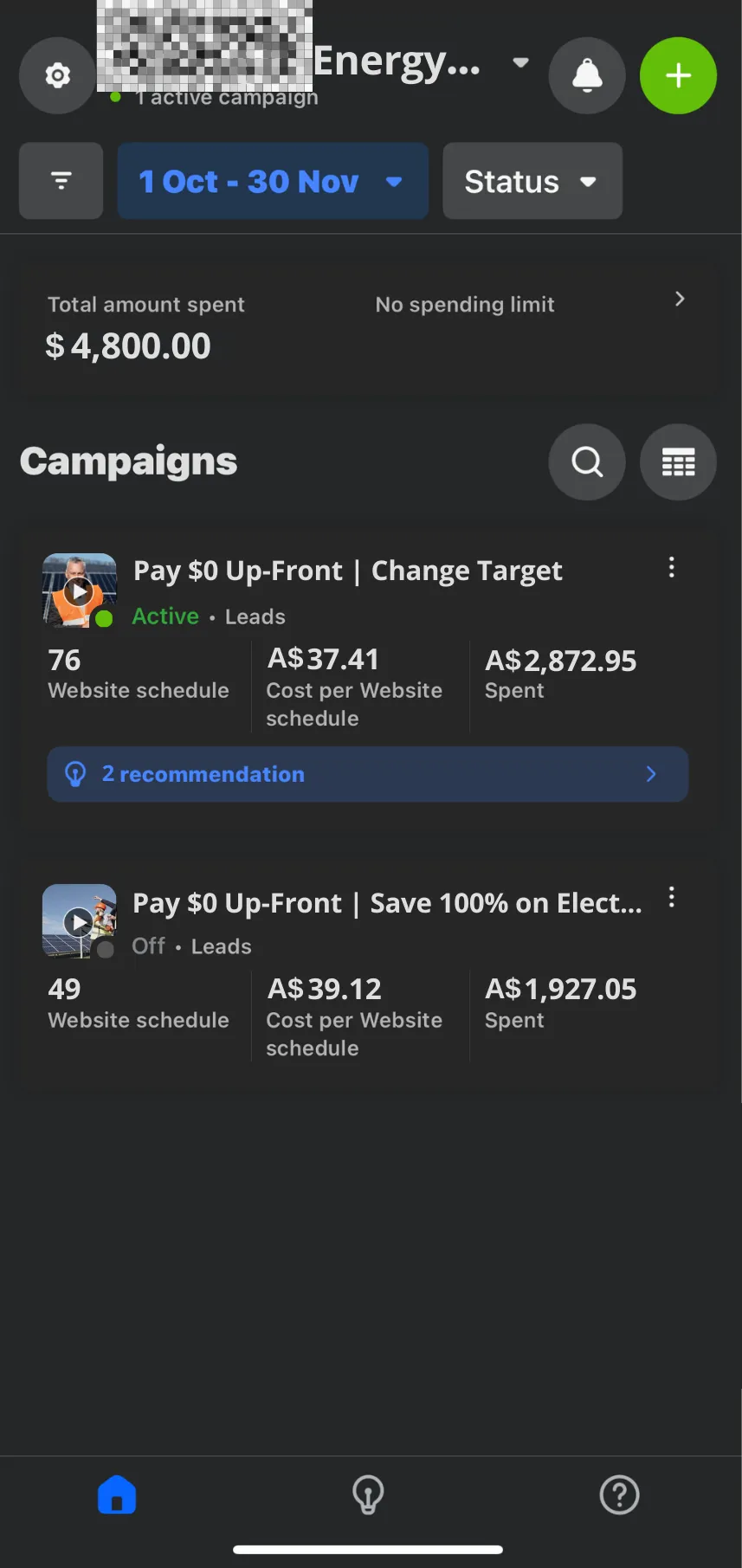Open notifications bell icon
Screen dimensions: 742x1568
pos(587,75)
